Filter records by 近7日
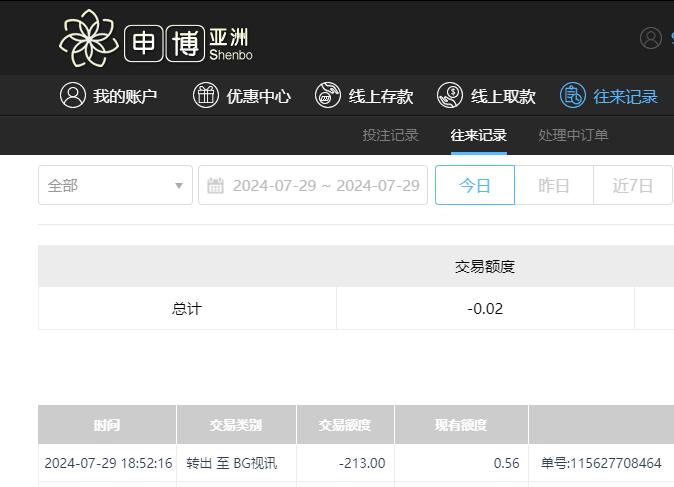674x487 pixels. (632, 185)
